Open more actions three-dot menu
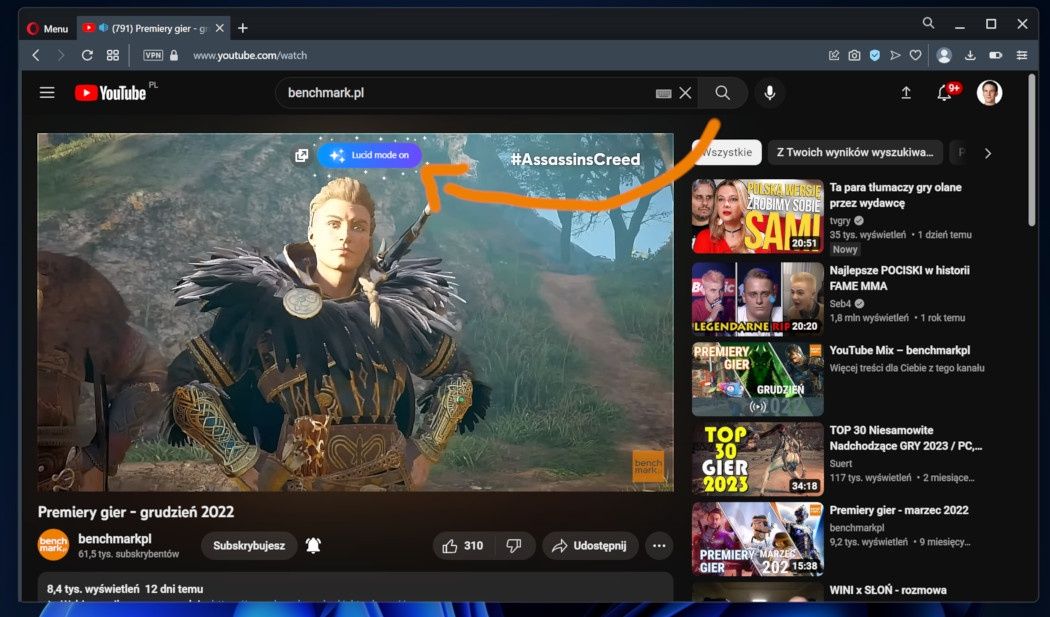 click(x=659, y=545)
